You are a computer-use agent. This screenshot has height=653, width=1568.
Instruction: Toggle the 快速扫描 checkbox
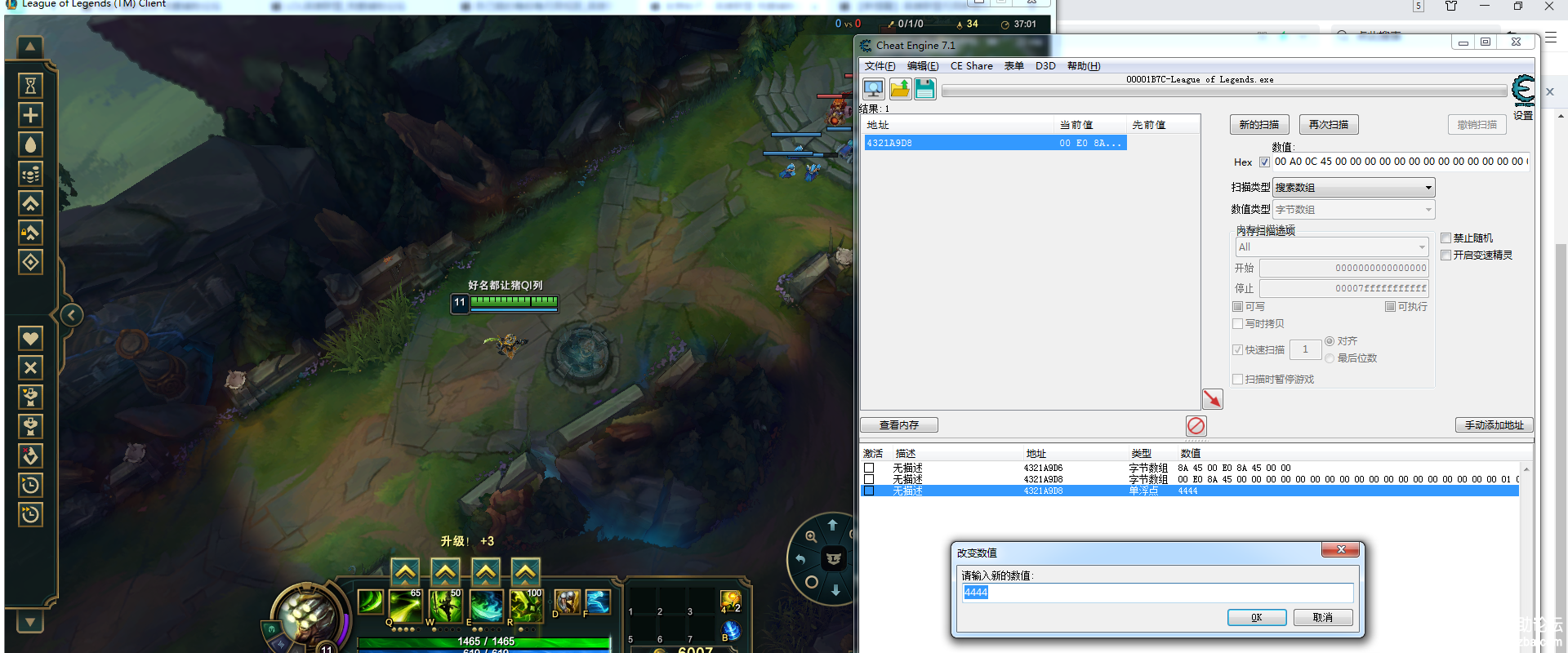coord(1237,350)
